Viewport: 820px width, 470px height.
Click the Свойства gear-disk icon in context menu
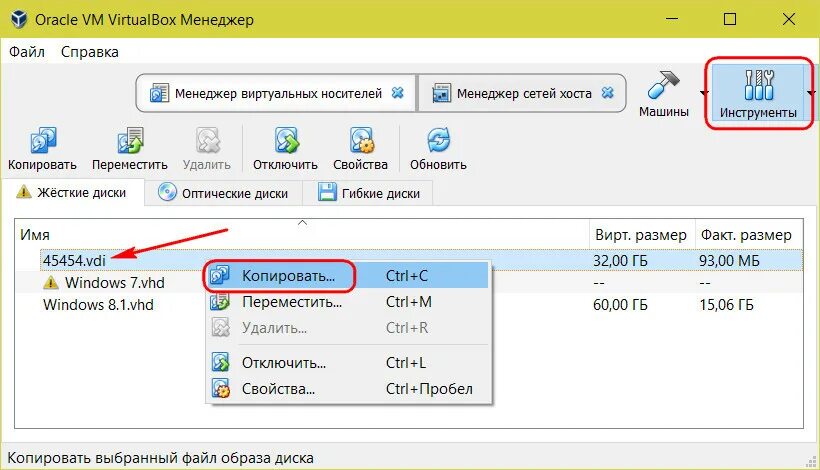220,388
